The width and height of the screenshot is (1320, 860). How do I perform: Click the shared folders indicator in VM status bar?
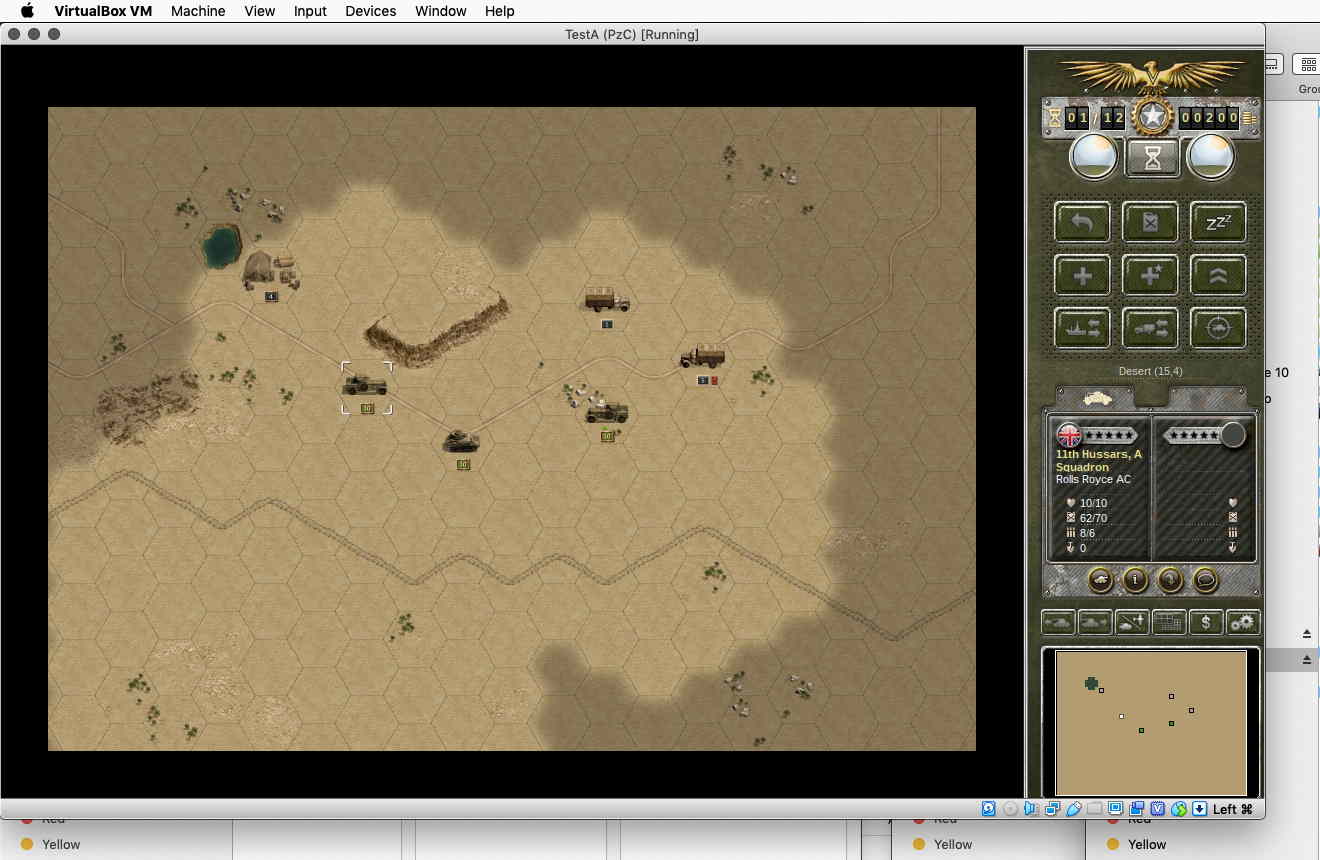1095,809
